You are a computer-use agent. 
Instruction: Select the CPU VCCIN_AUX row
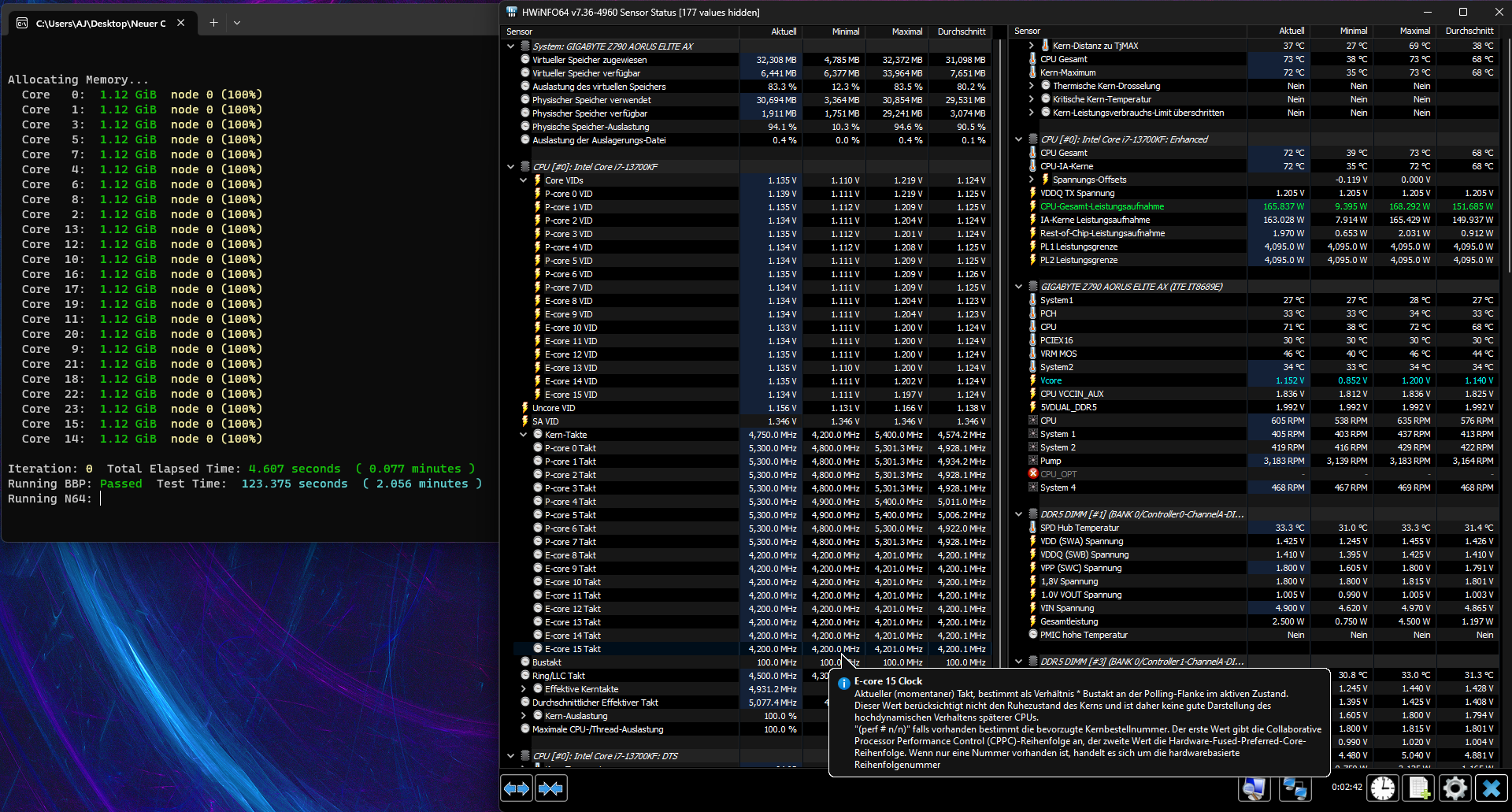click(x=1254, y=394)
